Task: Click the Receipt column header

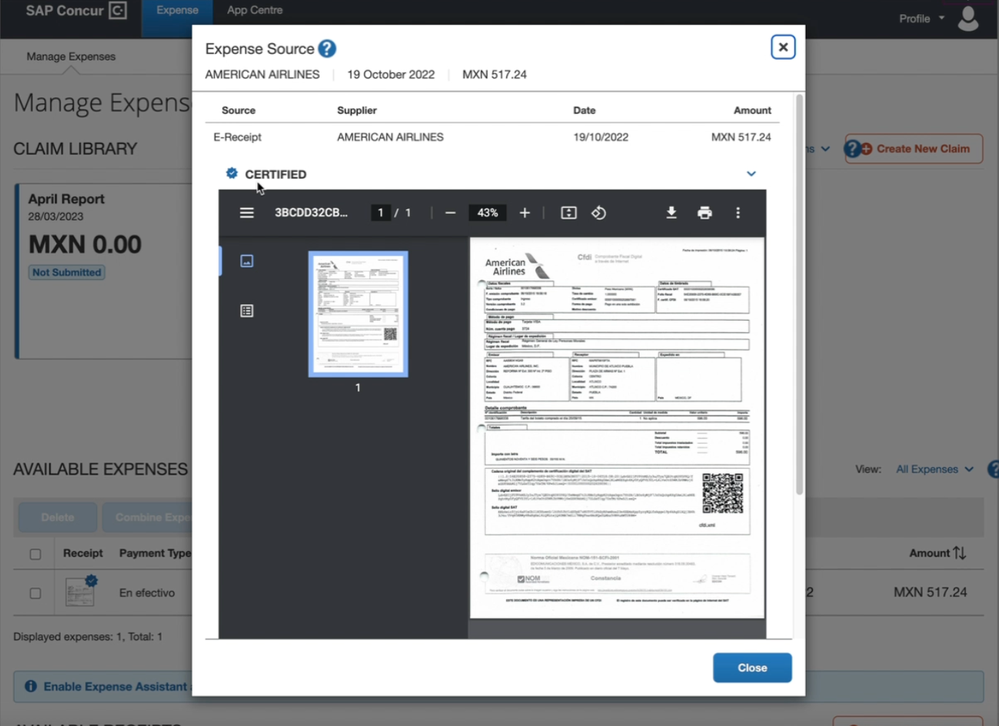Action: pyautogui.click(x=83, y=553)
